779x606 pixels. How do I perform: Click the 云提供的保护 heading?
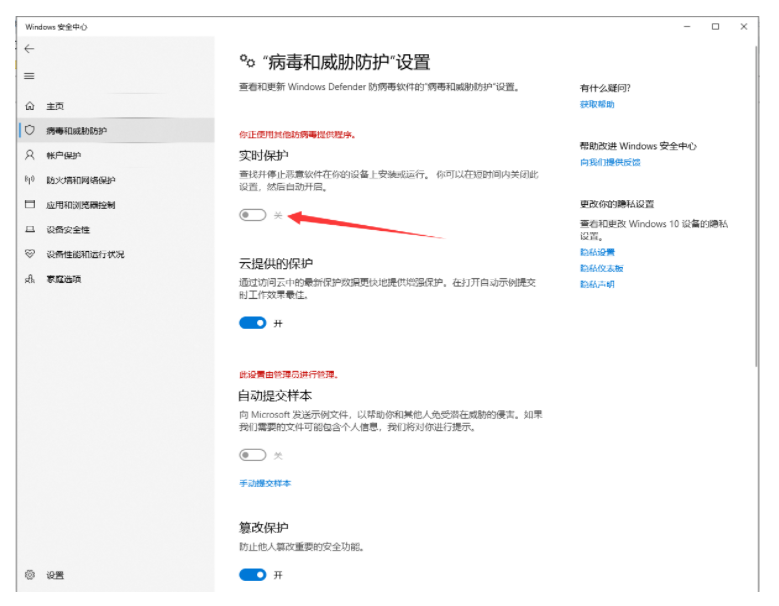276,263
